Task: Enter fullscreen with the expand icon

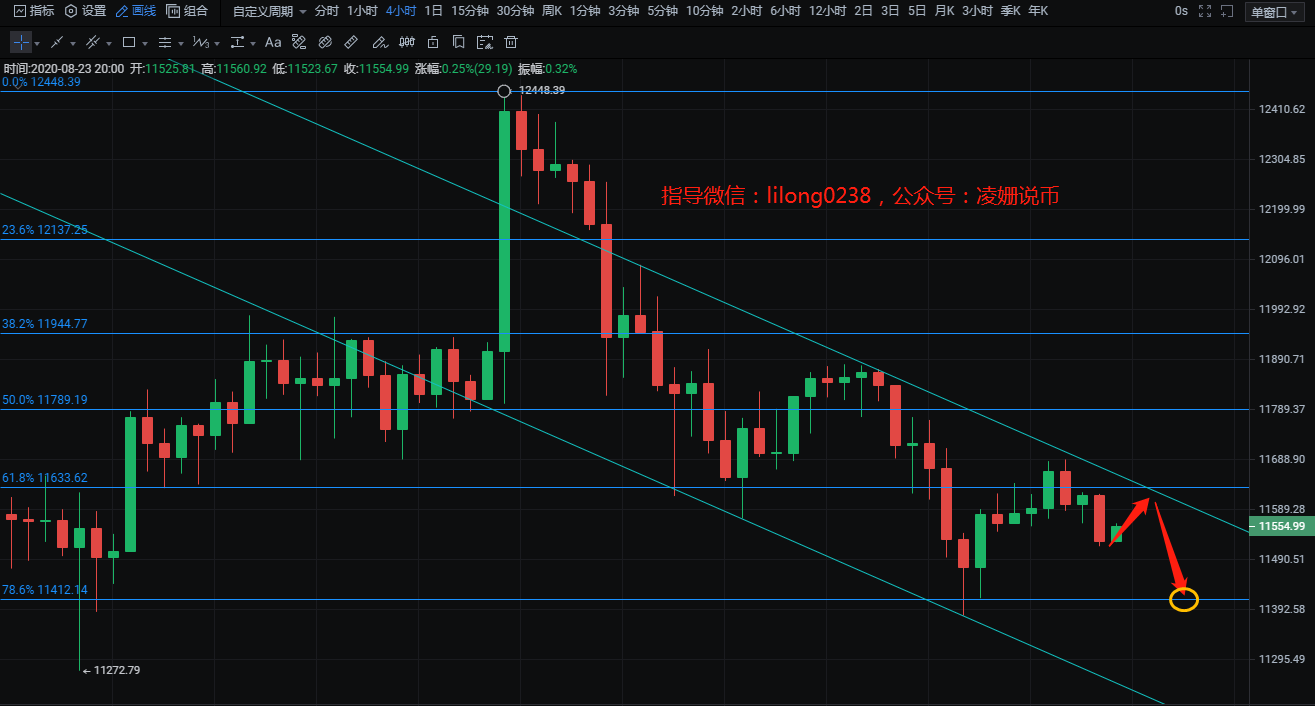Action: pos(1206,12)
